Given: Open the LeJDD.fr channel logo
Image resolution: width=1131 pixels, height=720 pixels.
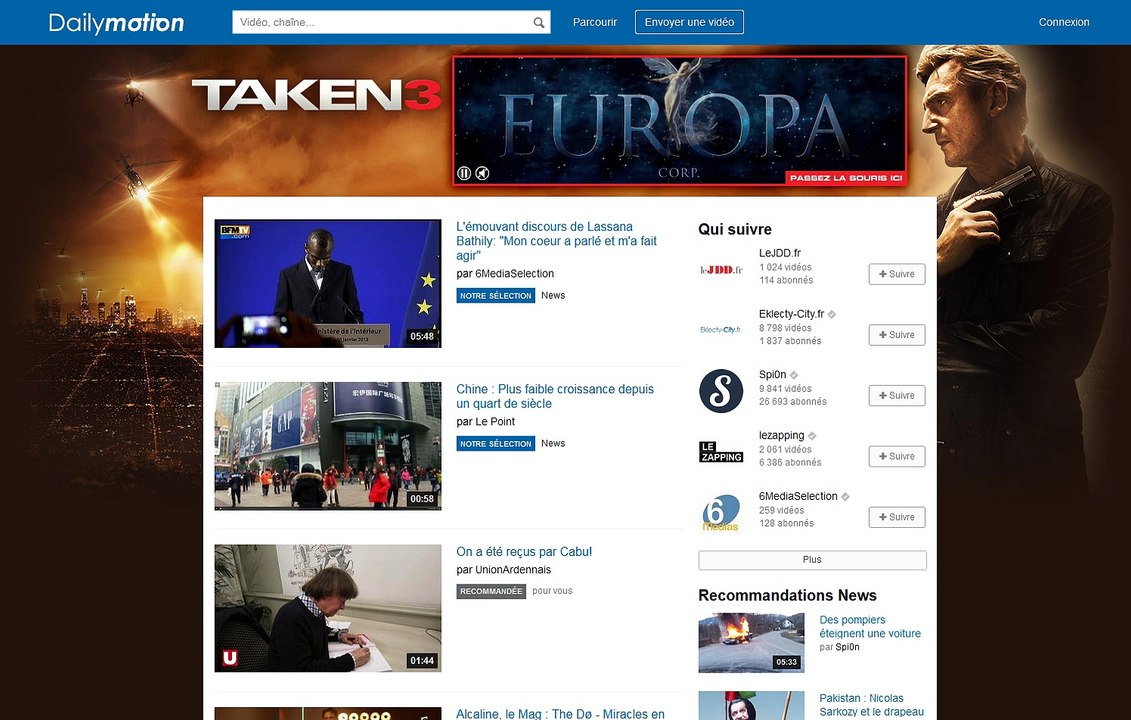Looking at the screenshot, I should 721,270.
